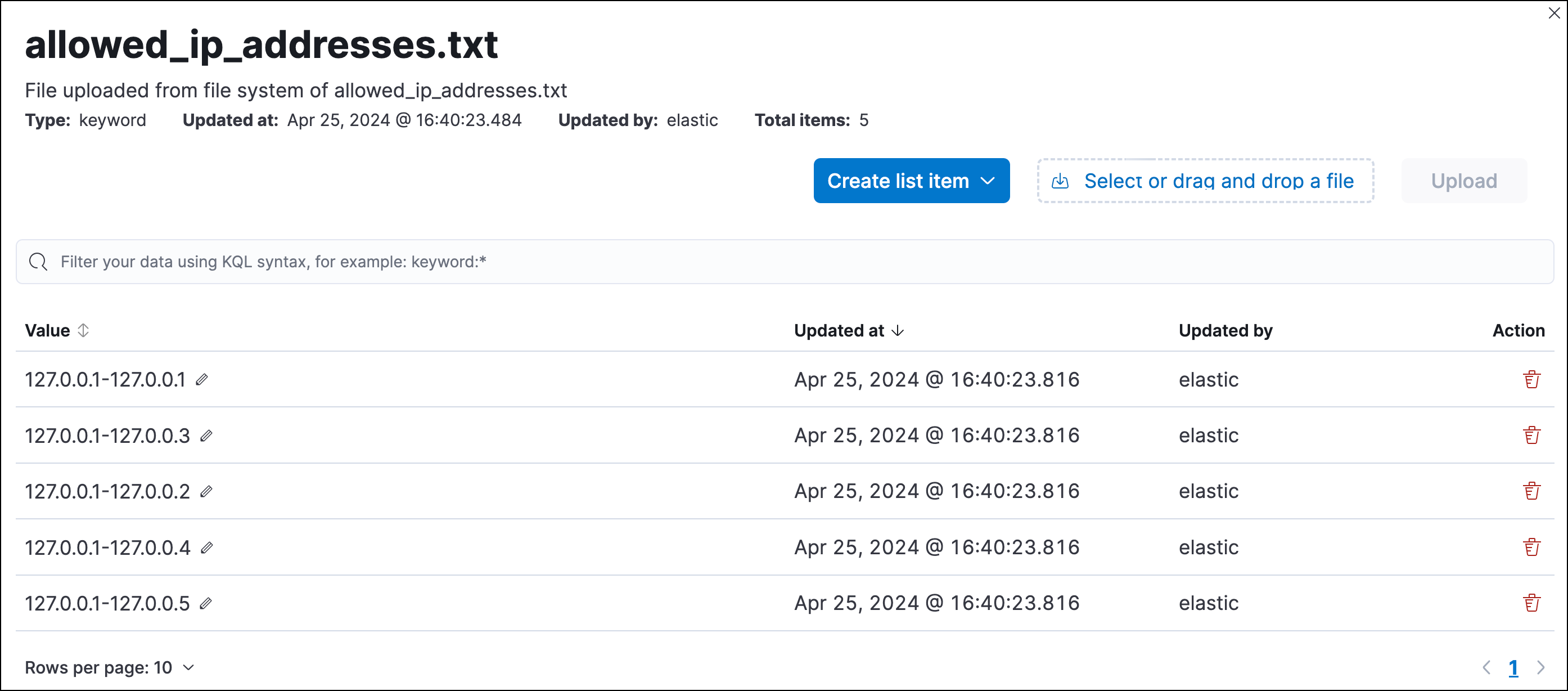Click the edit pencil icon for 127.0.0.1-127.0.0.1
1568x691 pixels.
(205, 378)
